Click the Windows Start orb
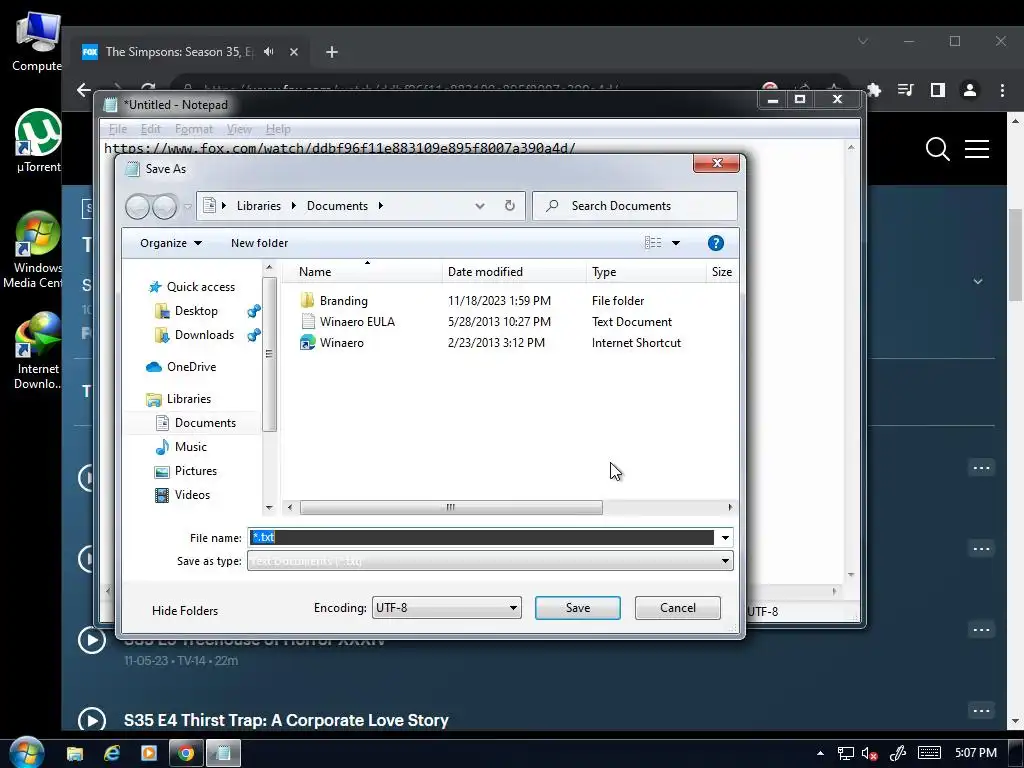Screen dimensions: 1024x768 tap(27, 752)
